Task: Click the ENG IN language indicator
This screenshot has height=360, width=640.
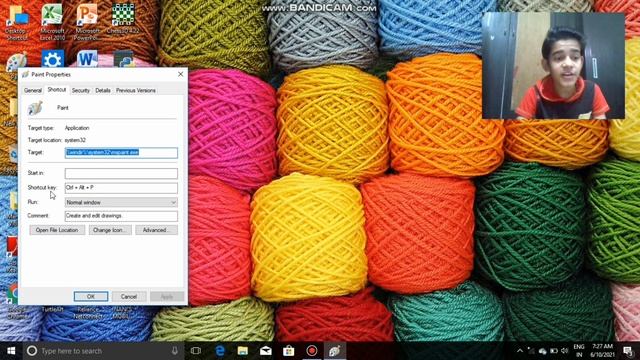Action: pos(579,351)
